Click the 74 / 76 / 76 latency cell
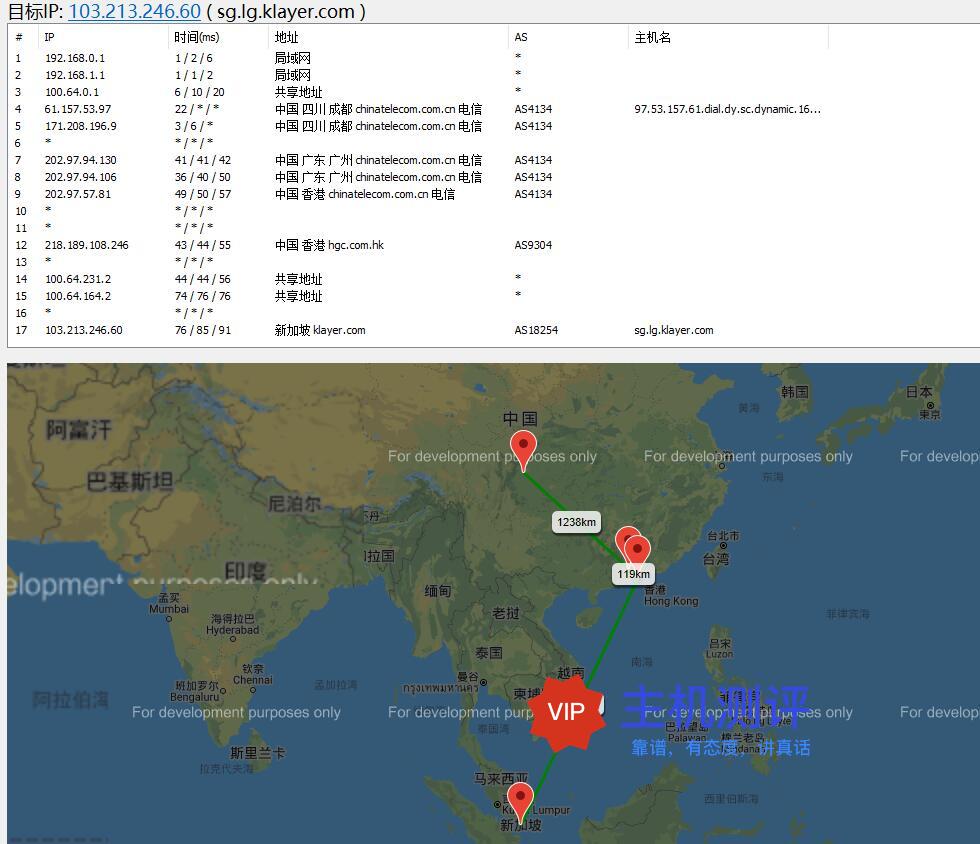 pyautogui.click(x=202, y=296)
